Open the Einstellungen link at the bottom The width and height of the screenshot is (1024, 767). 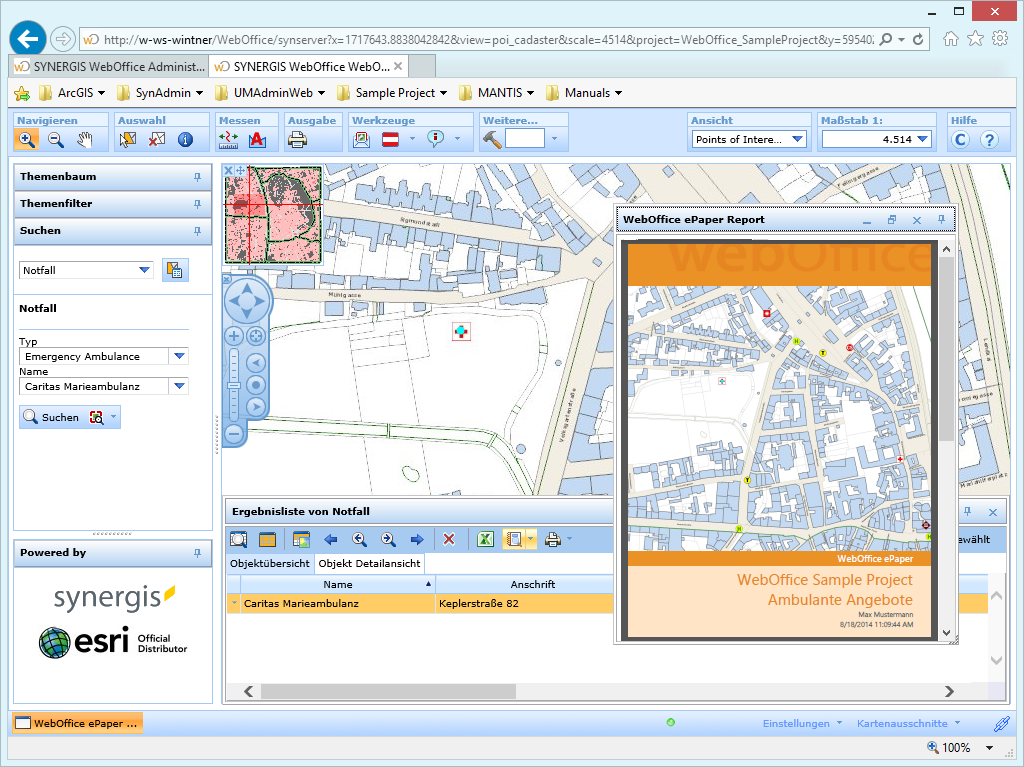click(x=798, y=722)
